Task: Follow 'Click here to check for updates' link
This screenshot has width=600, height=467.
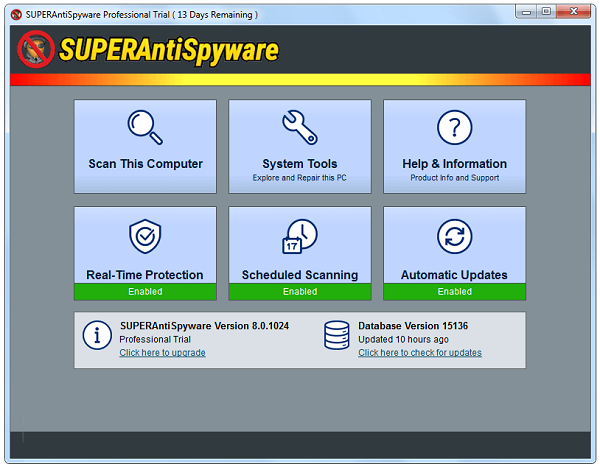Action: (419, 353)
